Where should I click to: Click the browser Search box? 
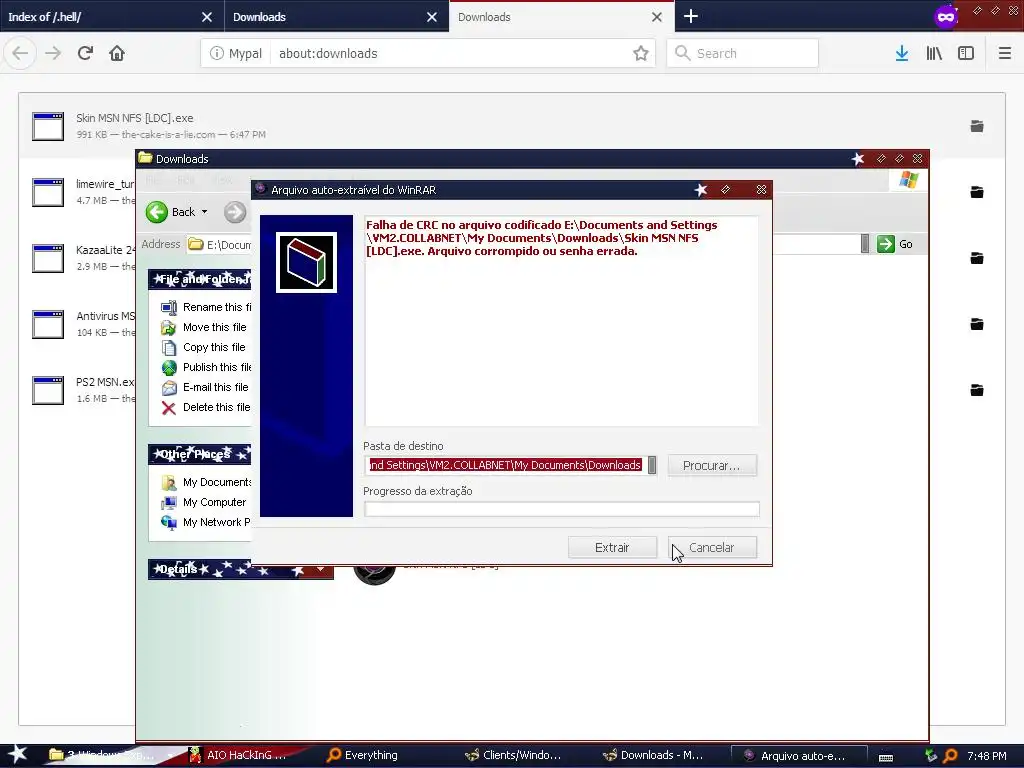pos(743,54)
